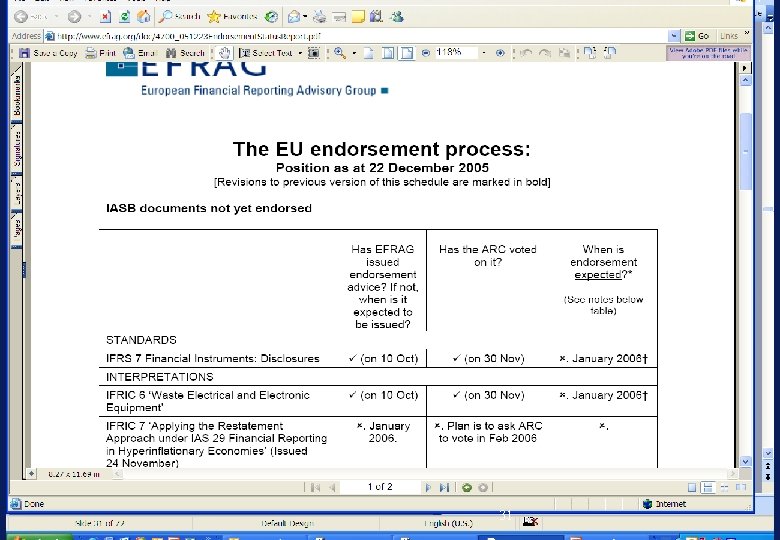This screenshot has height=540, width=780.
Task: Click the View Adobe PDF files ad banner
Action: (708, 53)
